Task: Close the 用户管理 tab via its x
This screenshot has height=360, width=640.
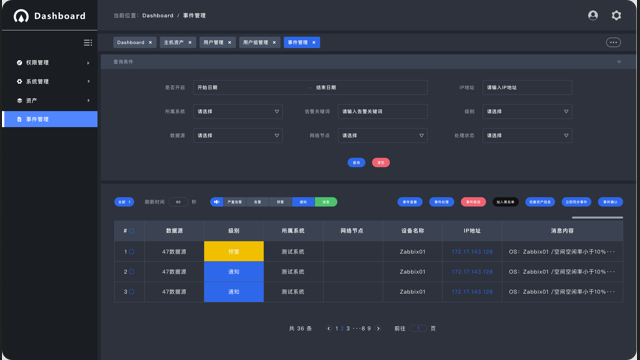Action: pos(229,42)
